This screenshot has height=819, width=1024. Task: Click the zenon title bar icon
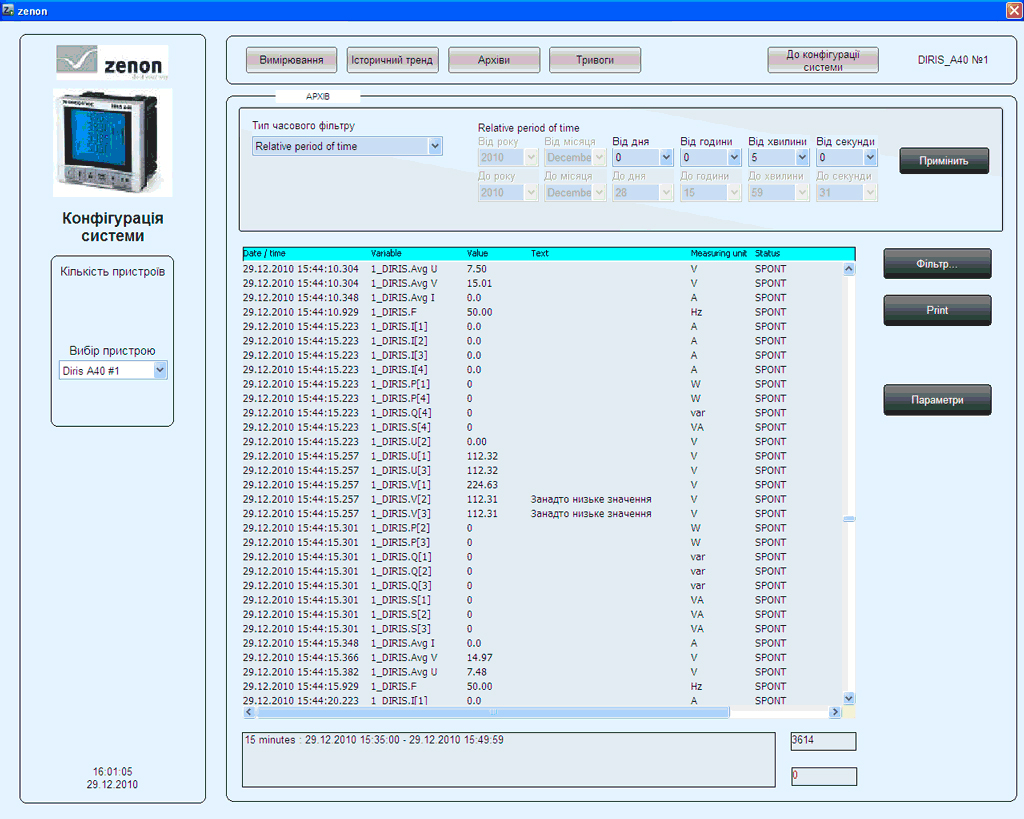click(9, 10)
